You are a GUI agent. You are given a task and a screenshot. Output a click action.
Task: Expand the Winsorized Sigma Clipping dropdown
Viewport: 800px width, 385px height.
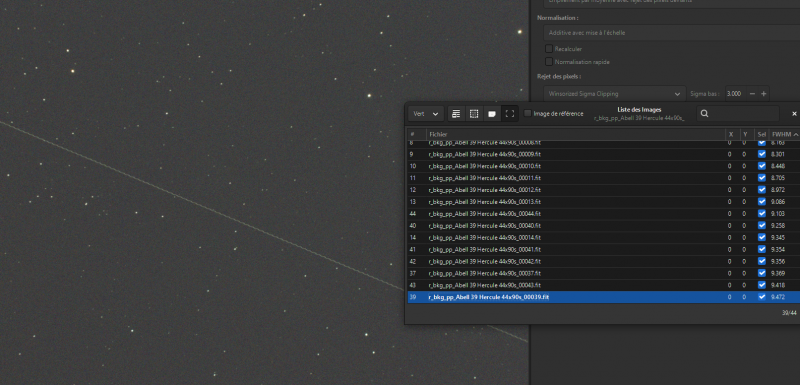point(614,94)
